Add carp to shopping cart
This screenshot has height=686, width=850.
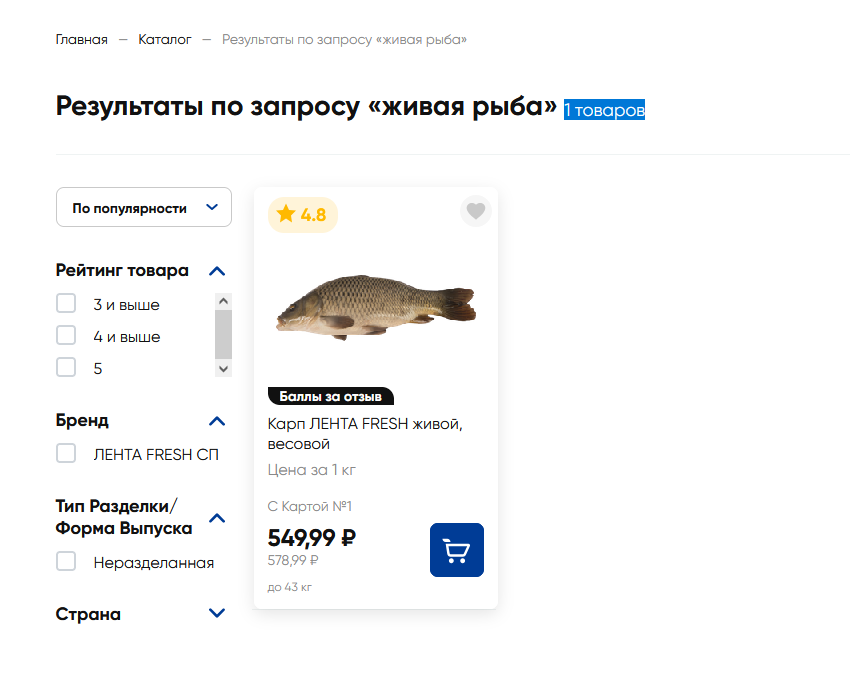pos(456,550)
